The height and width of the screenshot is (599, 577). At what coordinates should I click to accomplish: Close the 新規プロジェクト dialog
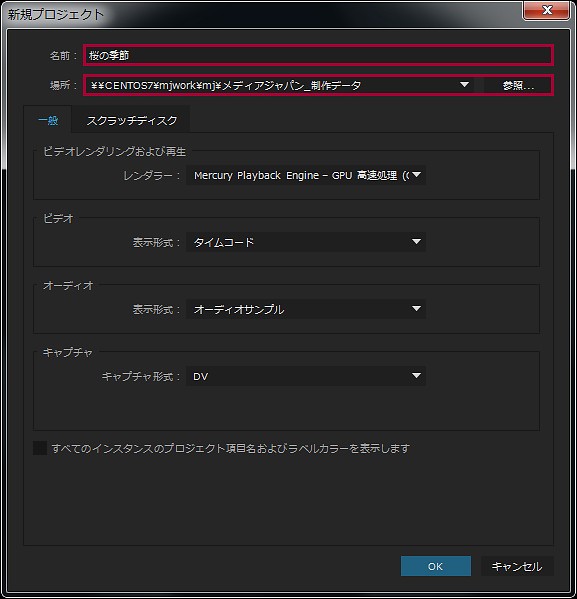(546, 10)
